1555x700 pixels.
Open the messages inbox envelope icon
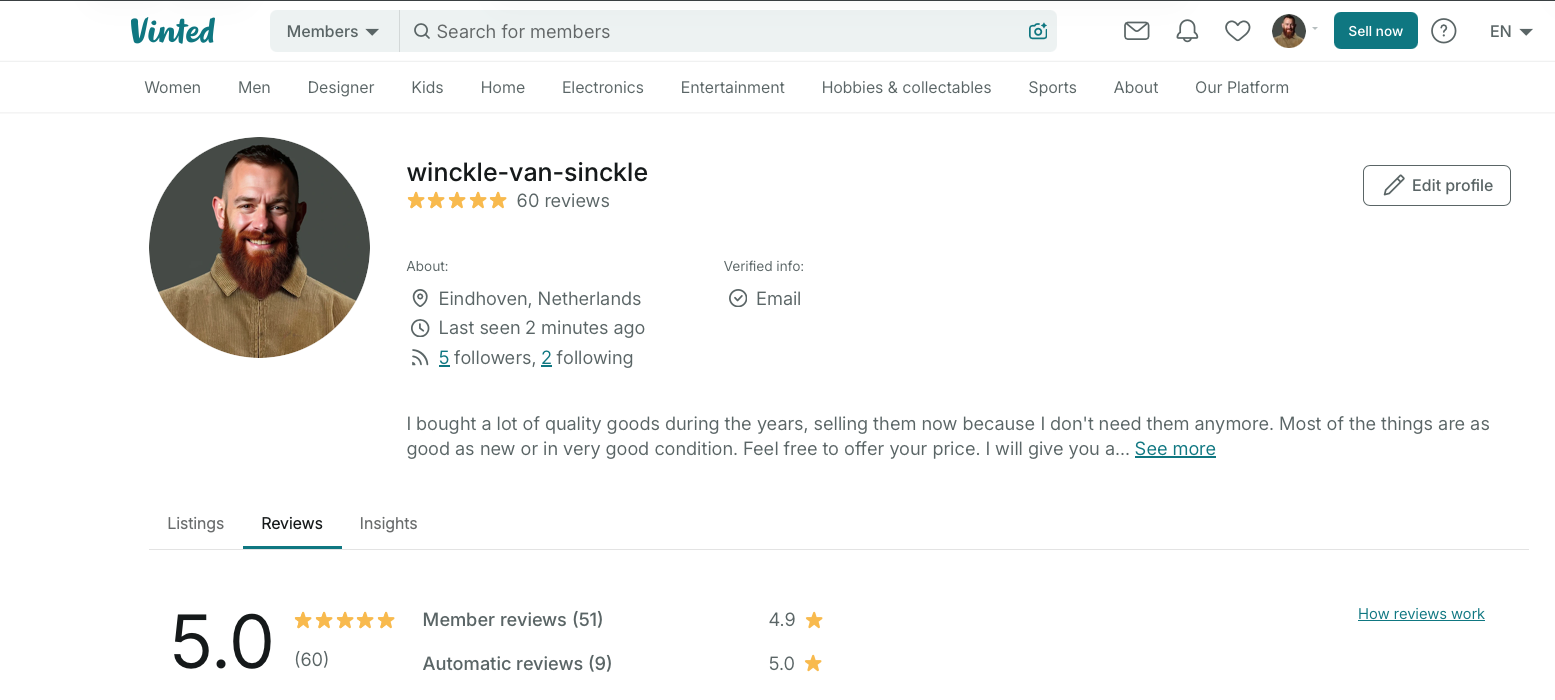click(1136, 31)
